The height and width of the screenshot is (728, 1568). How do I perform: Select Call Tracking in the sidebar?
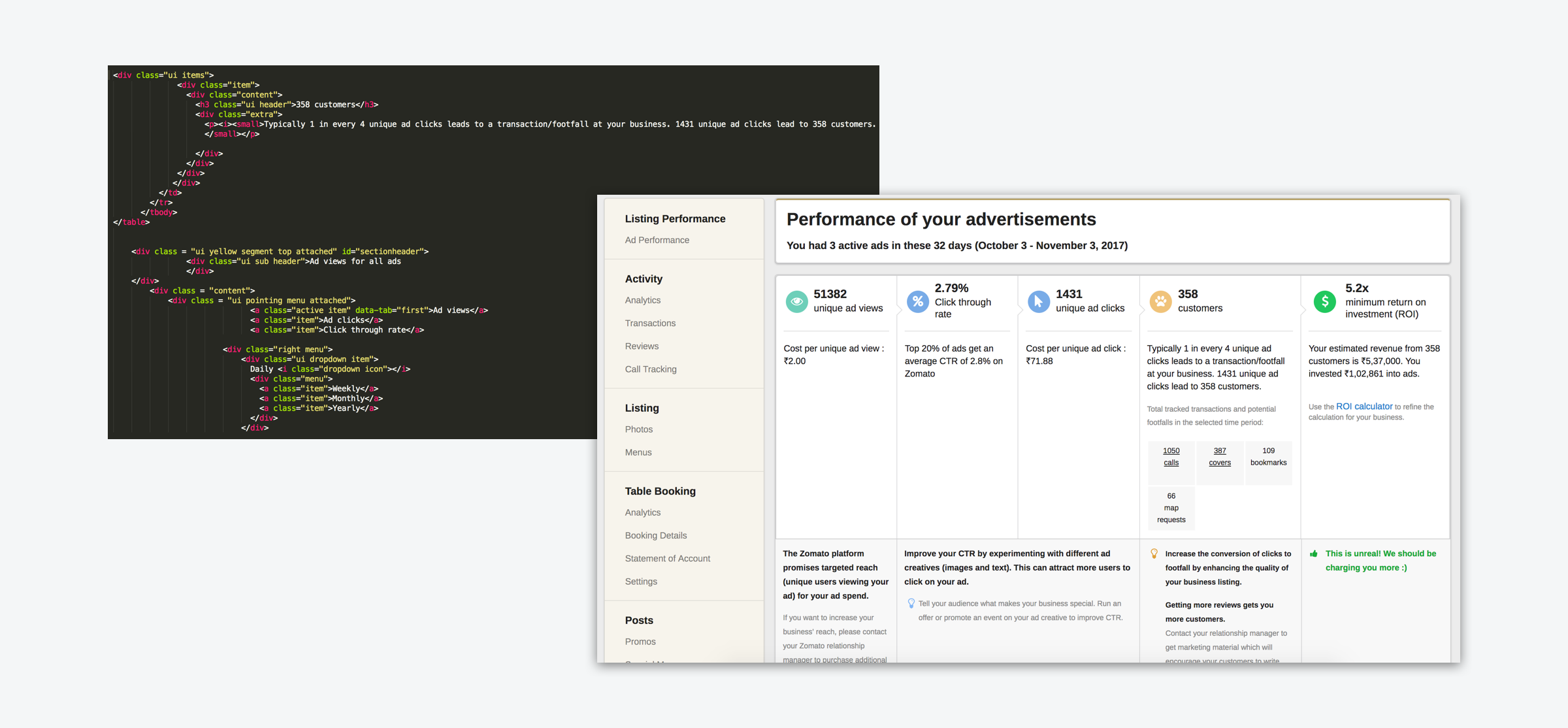(651, 369)
